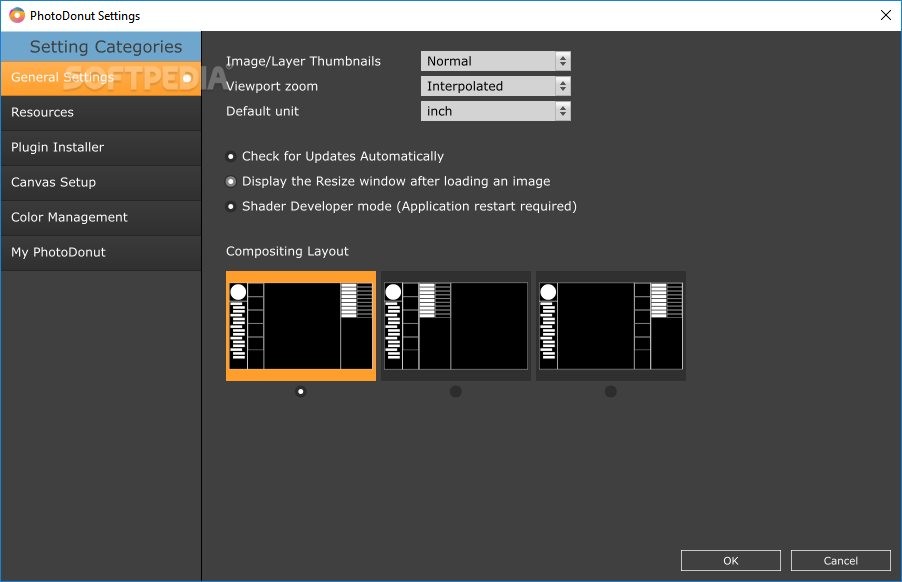
Task: Confirm settings with OK button
Action: point(731,561)
